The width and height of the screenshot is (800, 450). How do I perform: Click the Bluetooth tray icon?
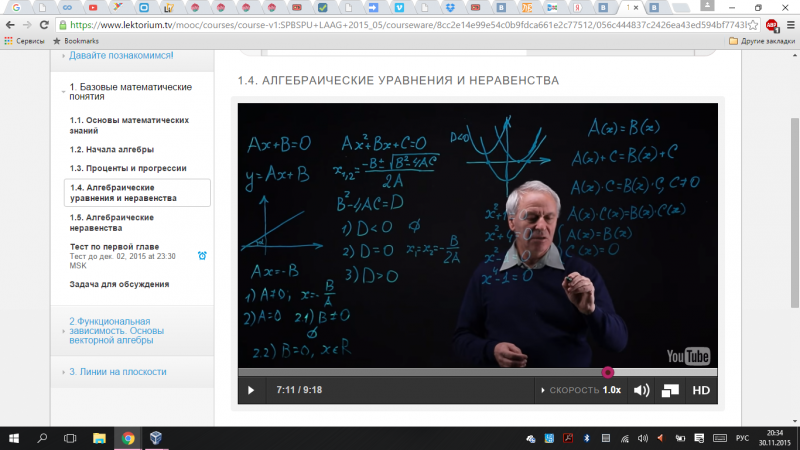(587, 438)
